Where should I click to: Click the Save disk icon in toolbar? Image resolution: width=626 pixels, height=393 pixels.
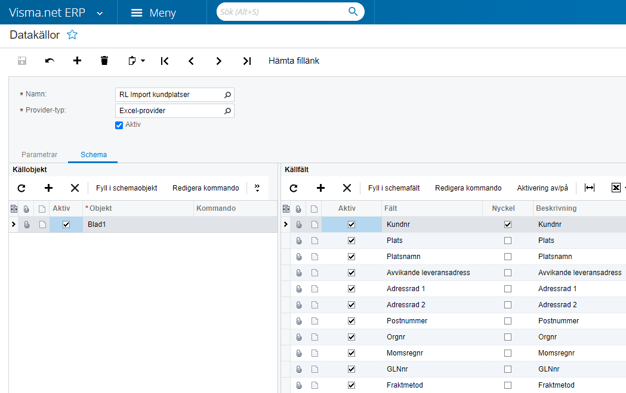pos(22,61)
